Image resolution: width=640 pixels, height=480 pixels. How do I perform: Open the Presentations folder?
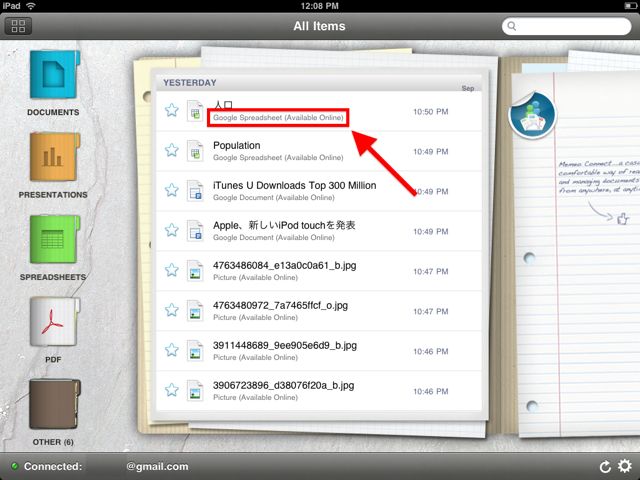point(54,157)
